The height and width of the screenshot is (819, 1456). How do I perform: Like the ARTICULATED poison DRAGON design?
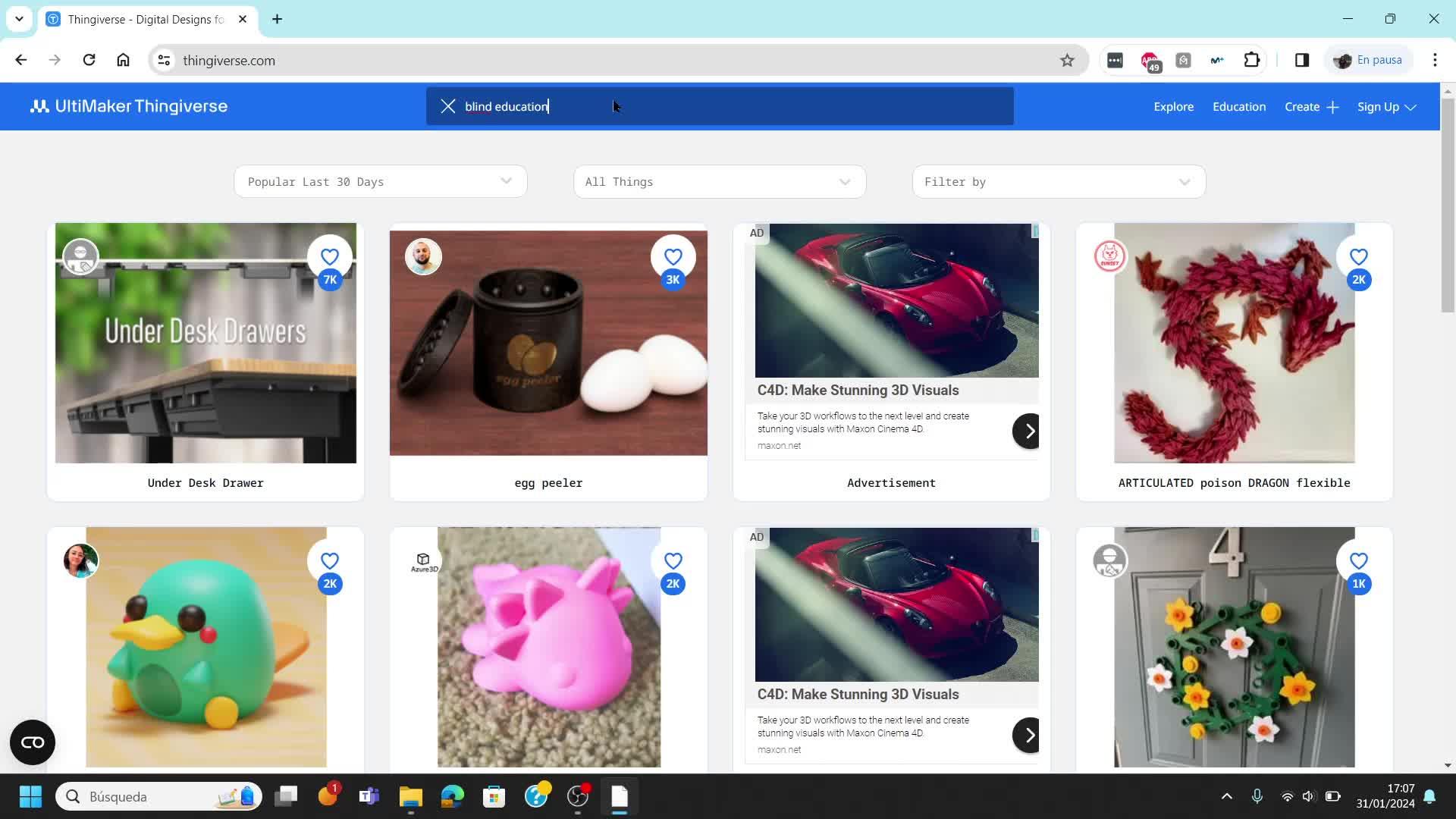tap(1358, 258)
